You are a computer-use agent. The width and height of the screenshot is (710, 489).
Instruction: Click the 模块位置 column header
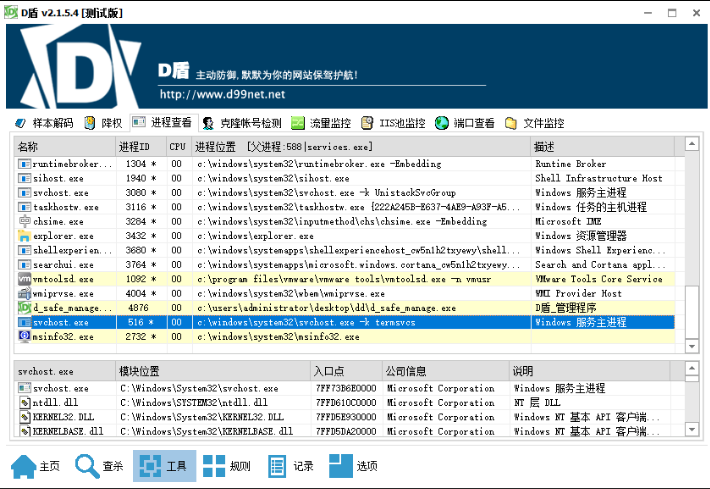pyautogui.click(x=213, y=371)
